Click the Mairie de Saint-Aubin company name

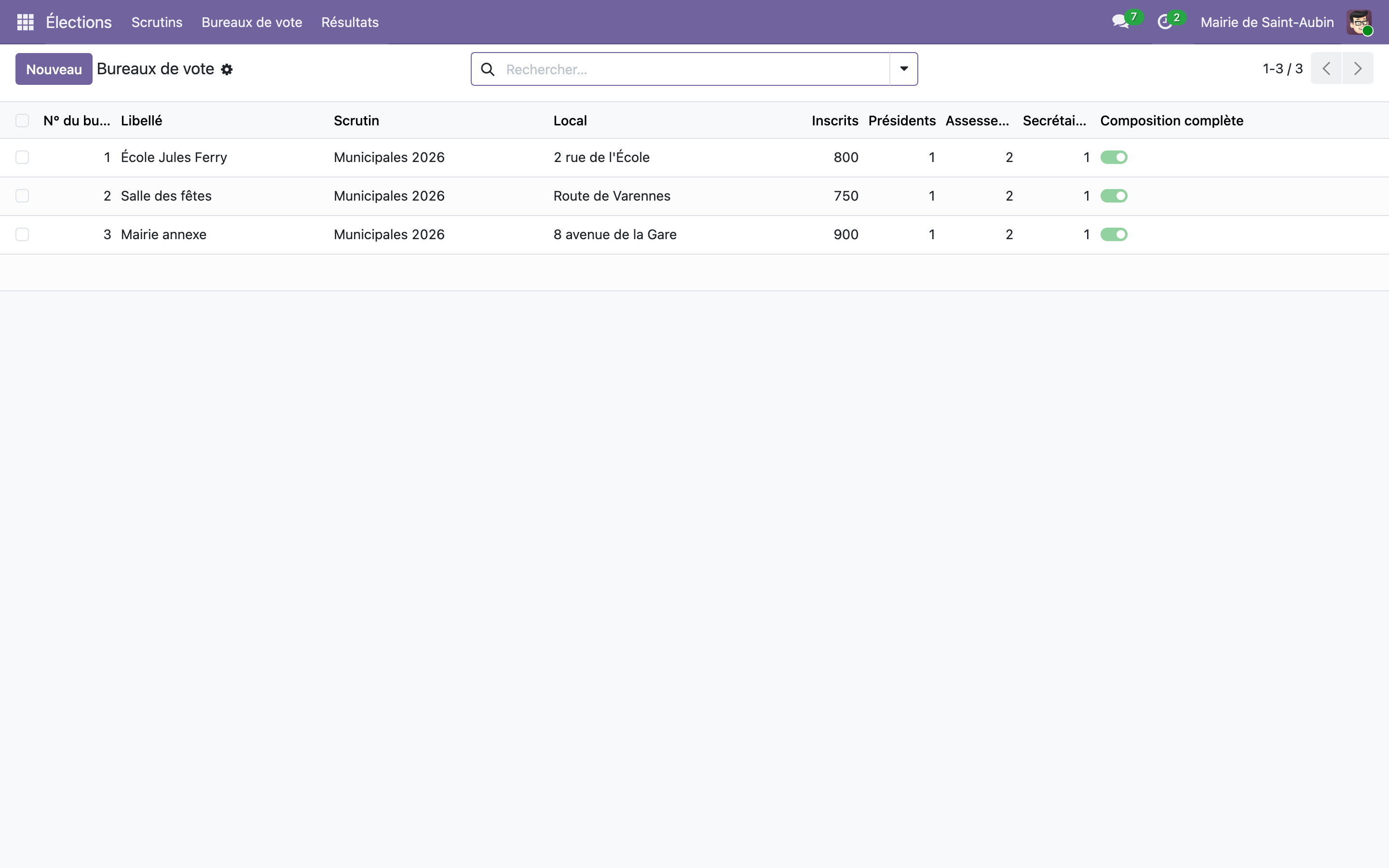click(x=1267, y=22)
